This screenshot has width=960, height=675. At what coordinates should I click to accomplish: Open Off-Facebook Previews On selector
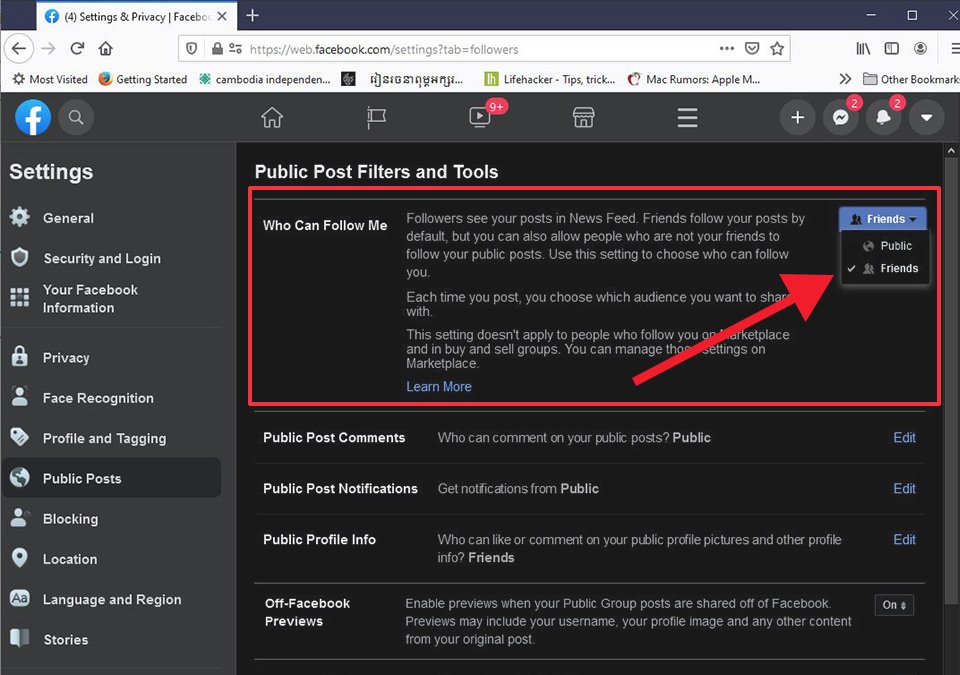click(x=894, y=605)
